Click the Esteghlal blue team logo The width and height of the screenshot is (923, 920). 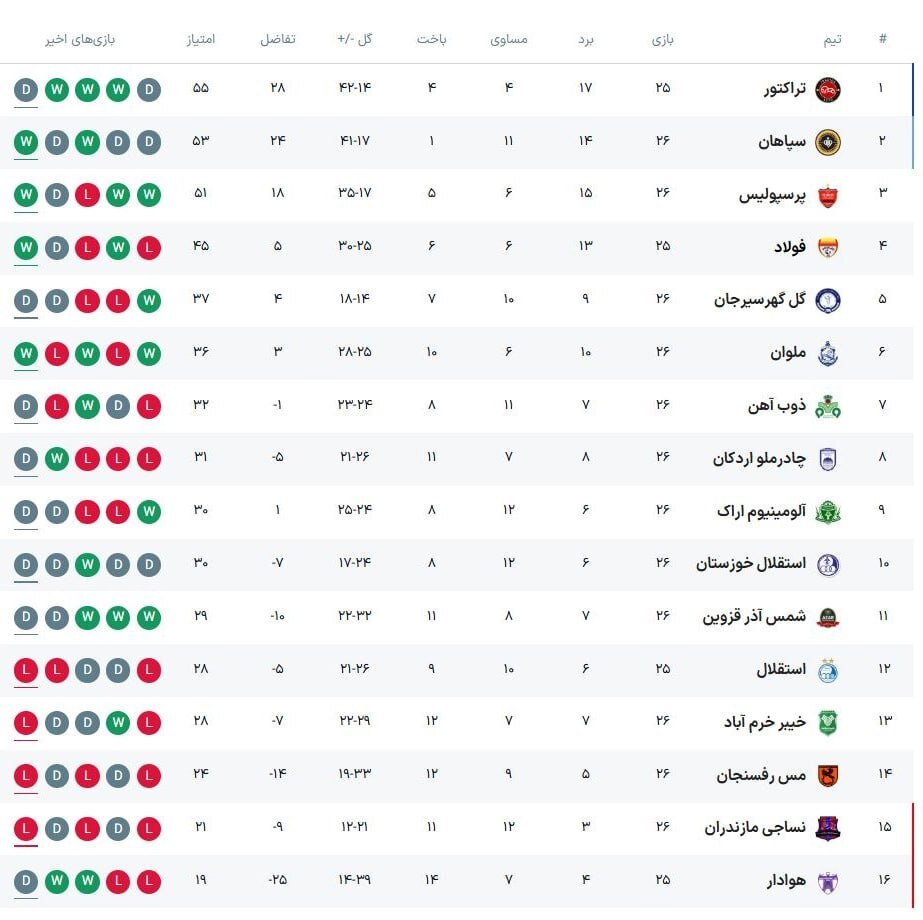pyautogui.click(x=827, y=669)
